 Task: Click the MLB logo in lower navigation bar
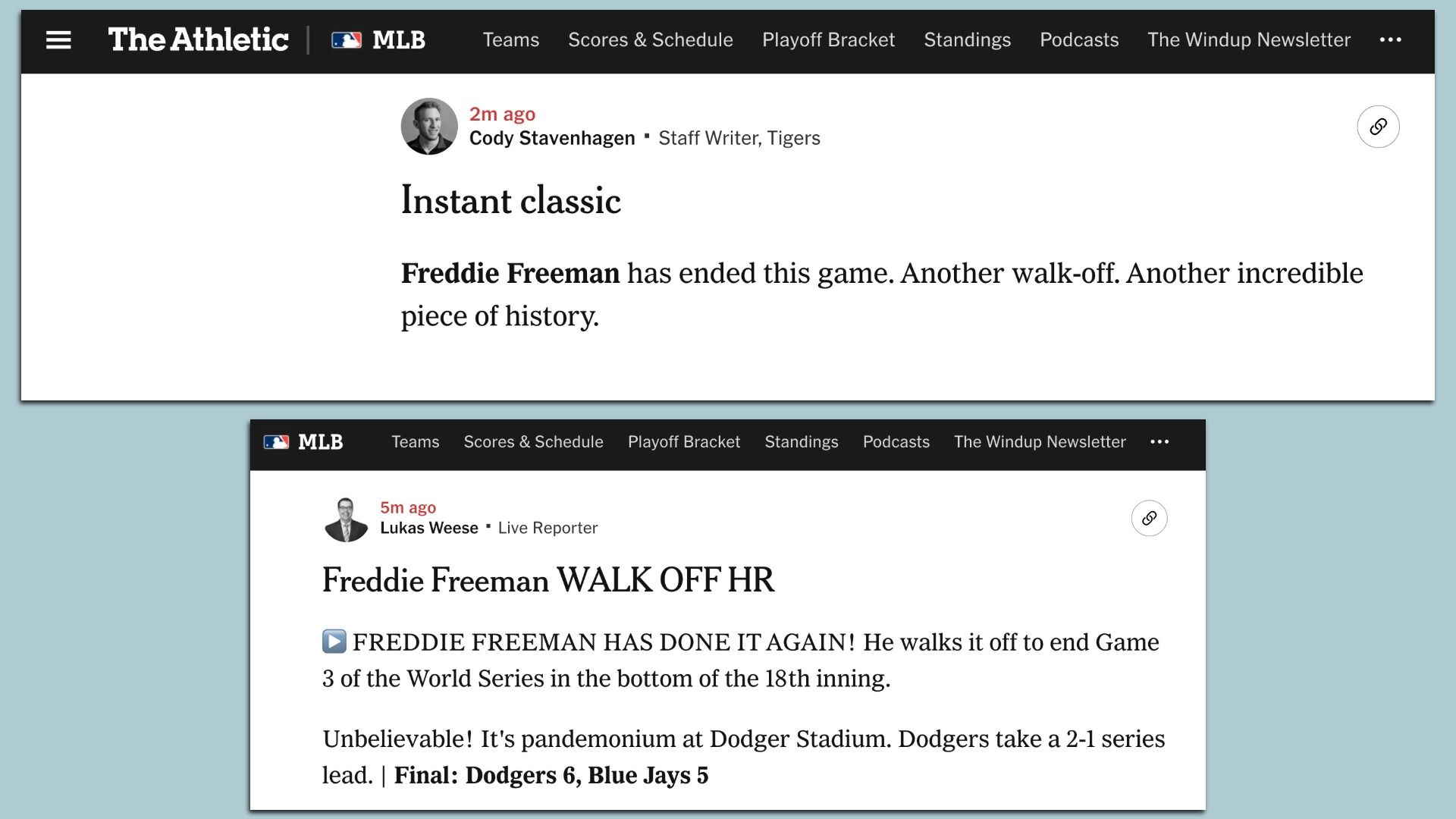pyautogui.click(x=303, y=442)
